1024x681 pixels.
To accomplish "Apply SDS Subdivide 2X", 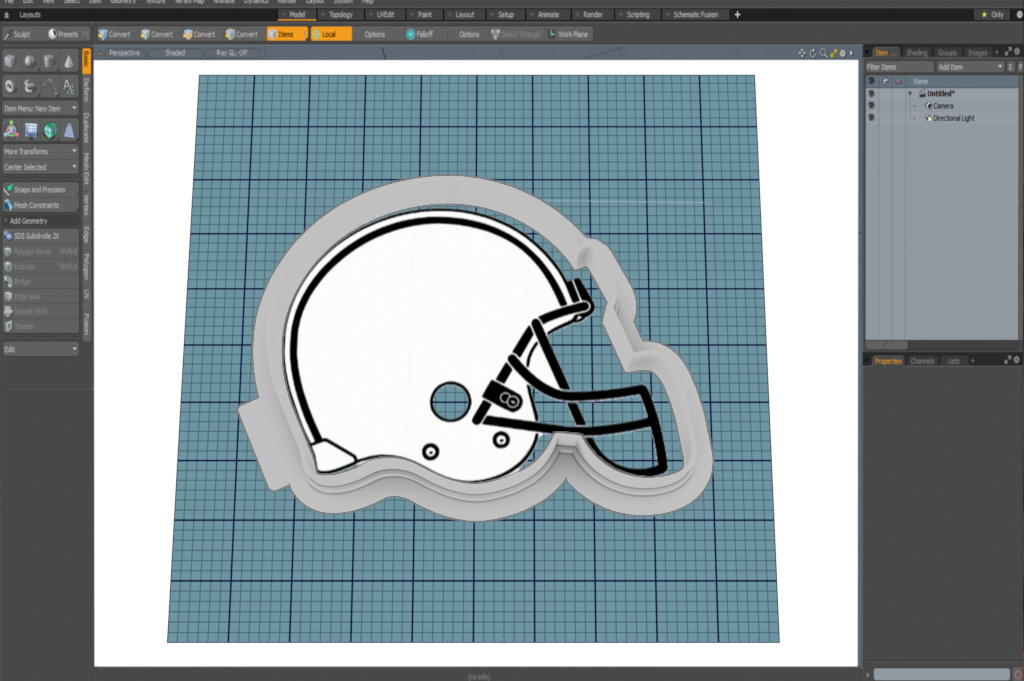I will point(40,236).
